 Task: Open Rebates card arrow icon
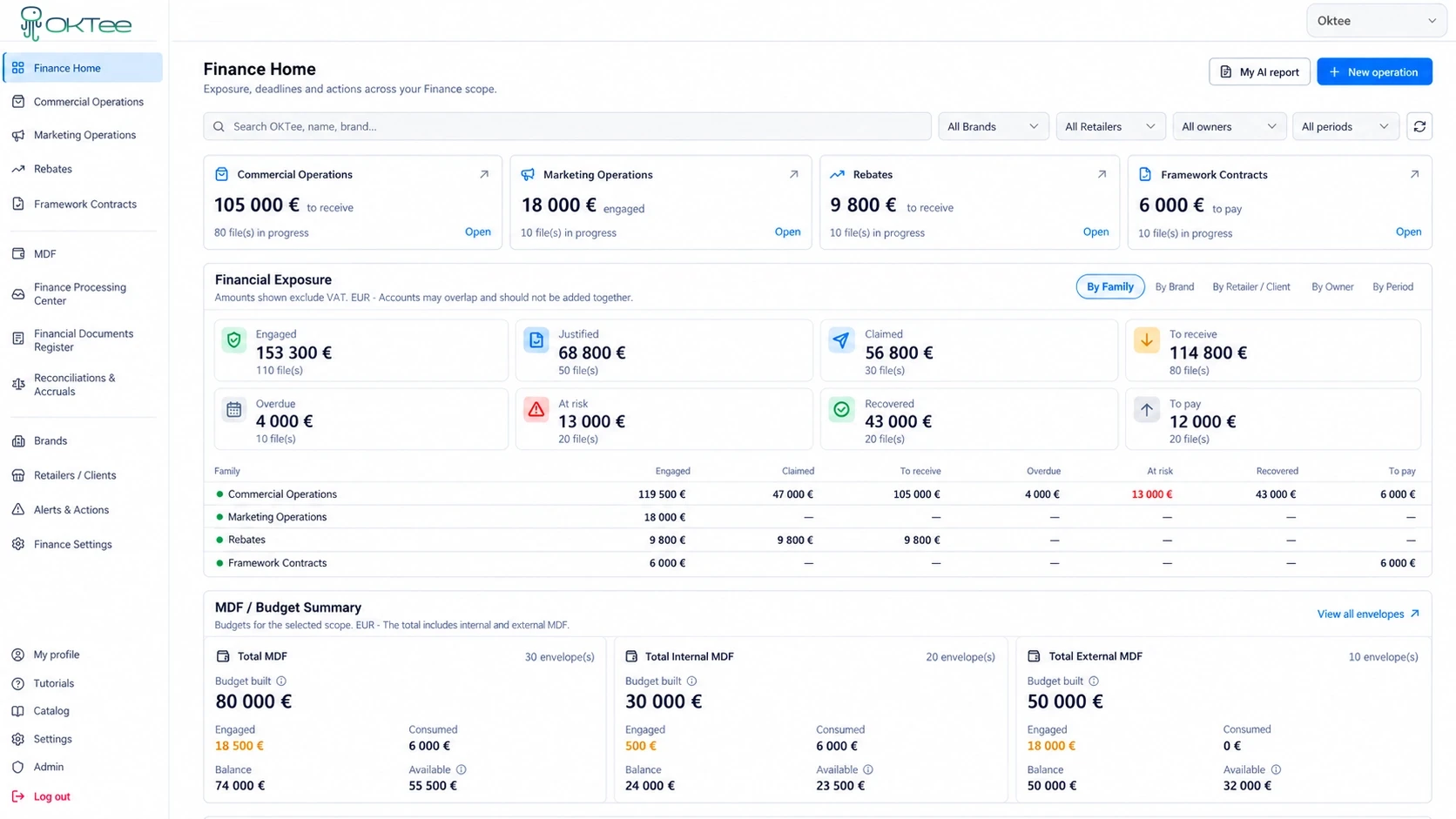click(x=1102, y=174)
